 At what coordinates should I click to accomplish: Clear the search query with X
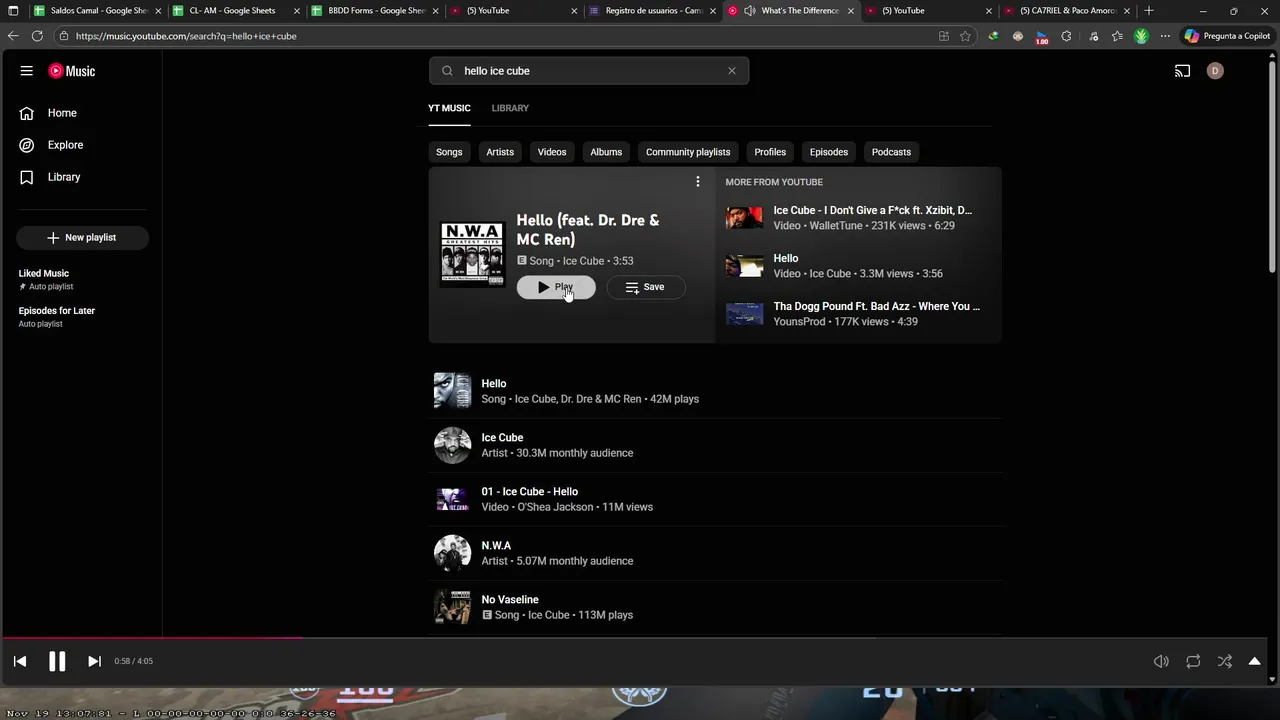tap(731, 71)
